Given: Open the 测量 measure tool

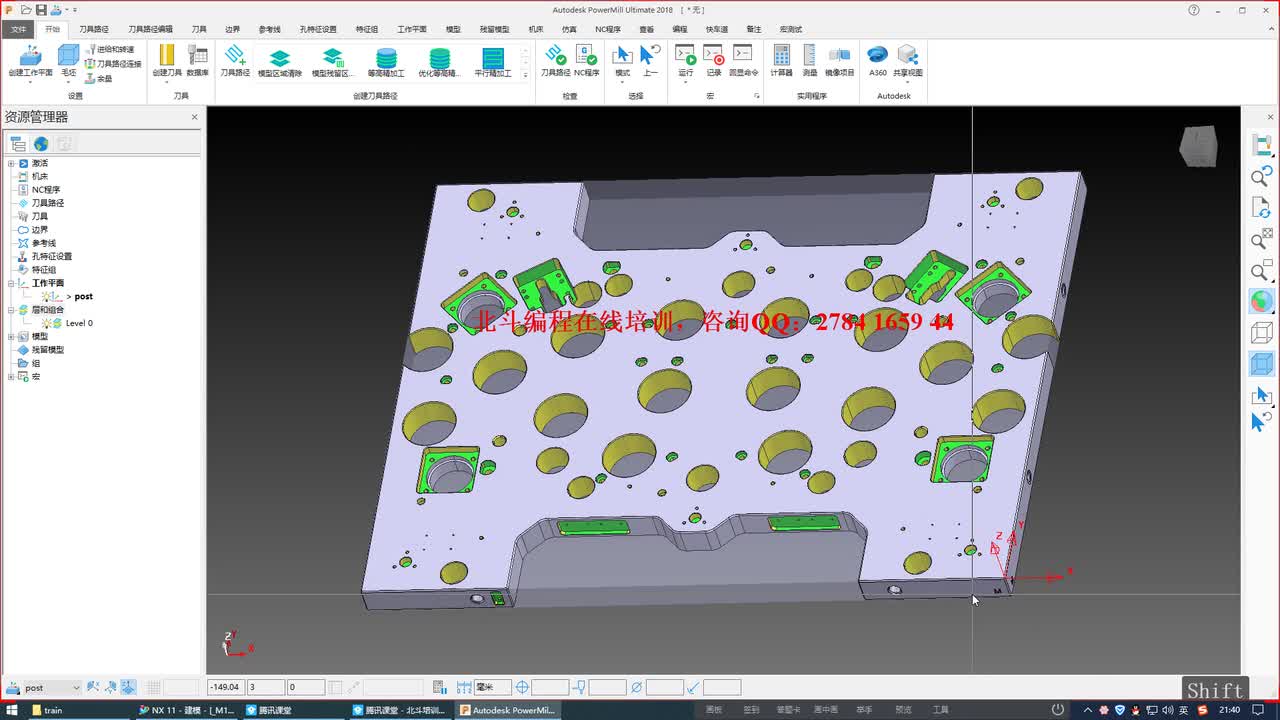Looking at the screenshot, I should click(809, 60).
